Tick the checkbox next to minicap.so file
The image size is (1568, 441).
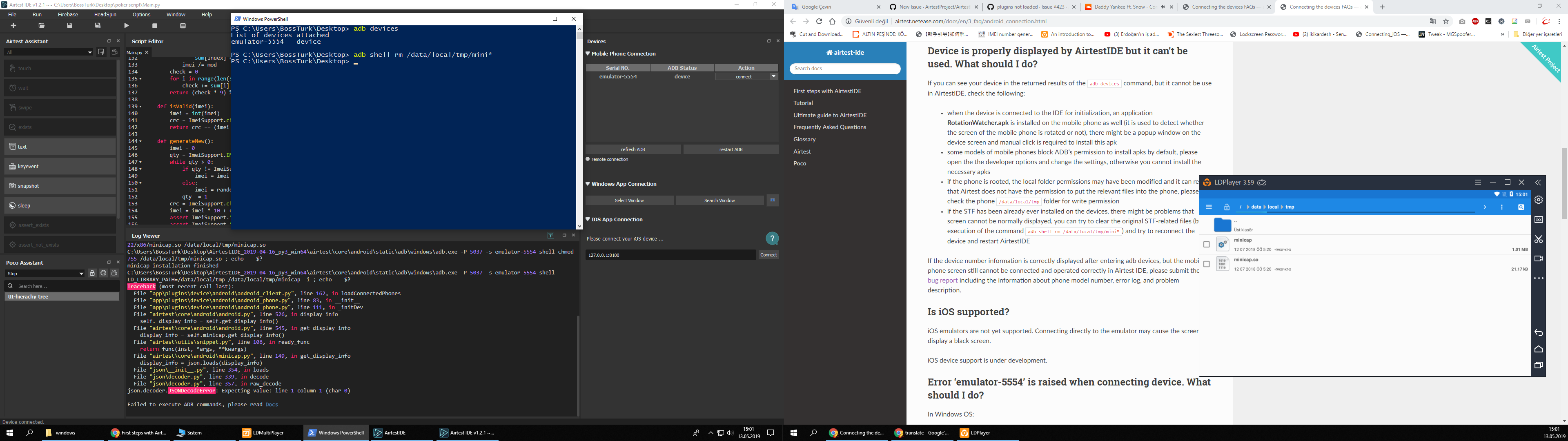[x=1206, y=264]
